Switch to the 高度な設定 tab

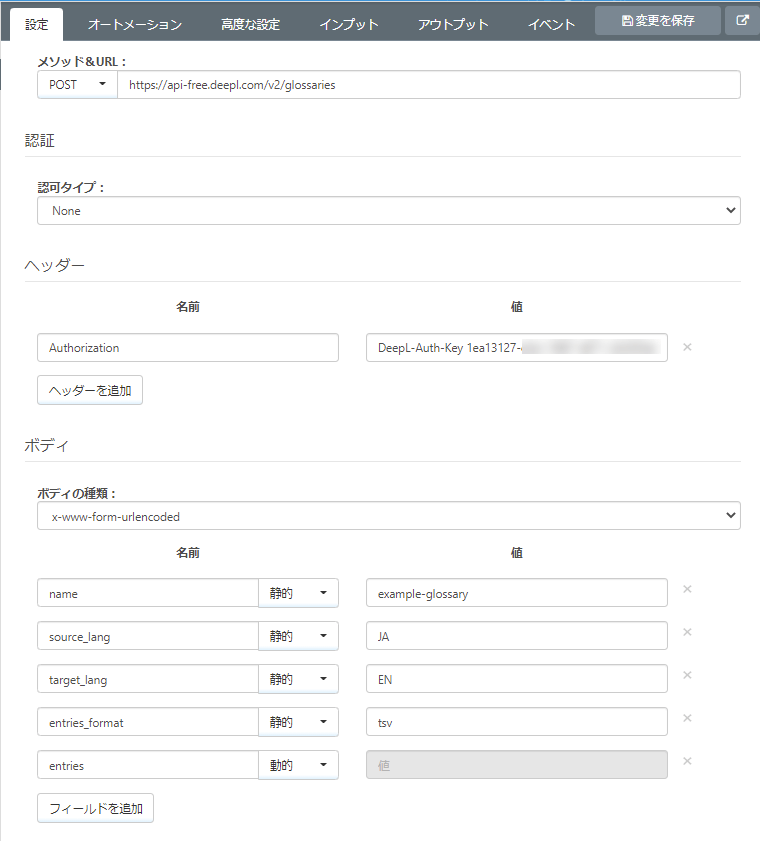pos(250,24)
